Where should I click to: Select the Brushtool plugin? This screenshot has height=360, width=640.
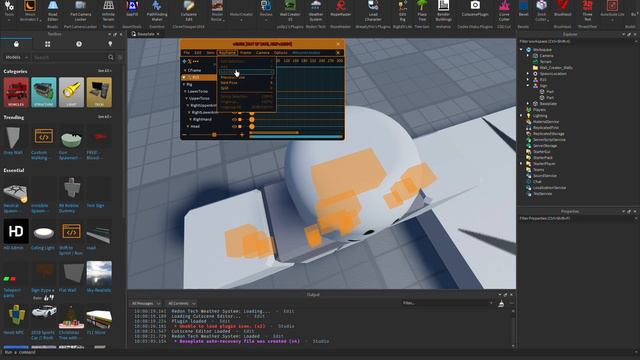pyautogui.click(x=562, y=9)
